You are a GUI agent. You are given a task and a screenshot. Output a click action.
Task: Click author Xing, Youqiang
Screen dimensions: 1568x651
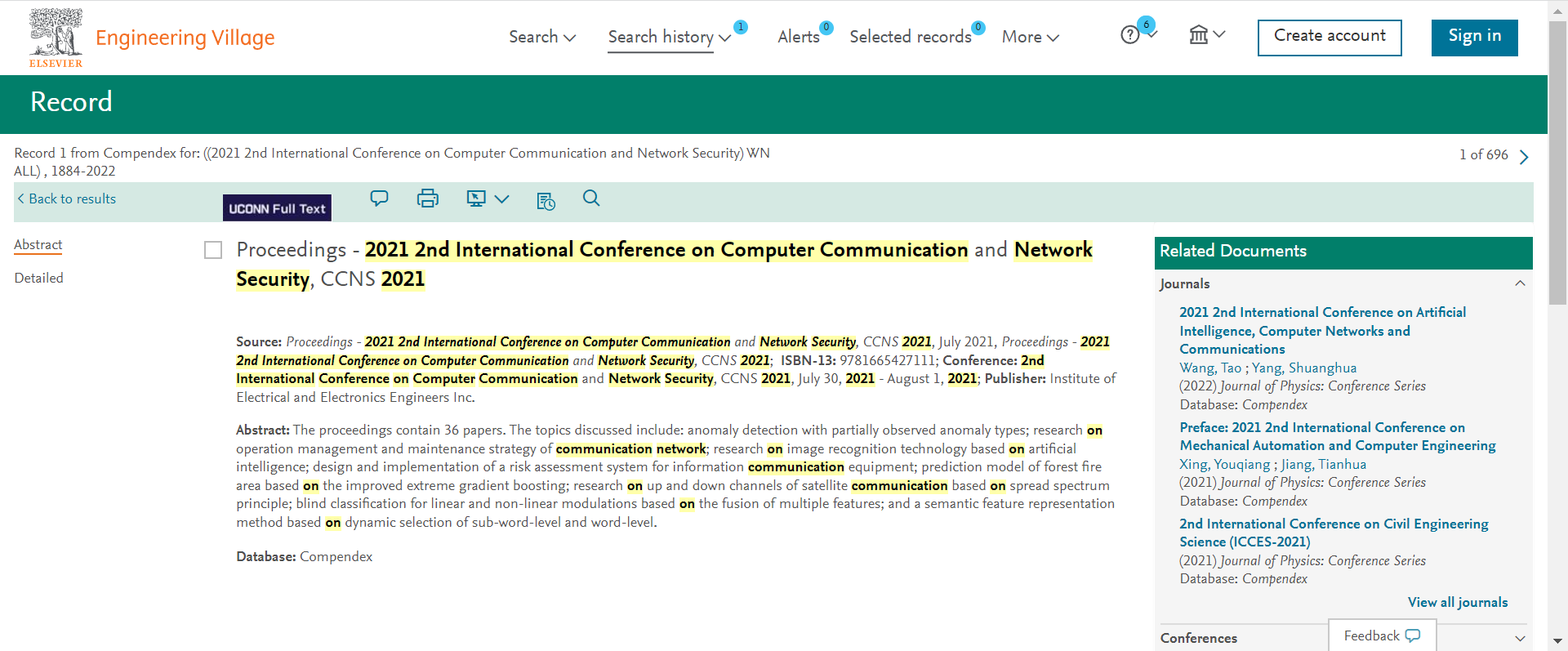[x=1224, y=464]
